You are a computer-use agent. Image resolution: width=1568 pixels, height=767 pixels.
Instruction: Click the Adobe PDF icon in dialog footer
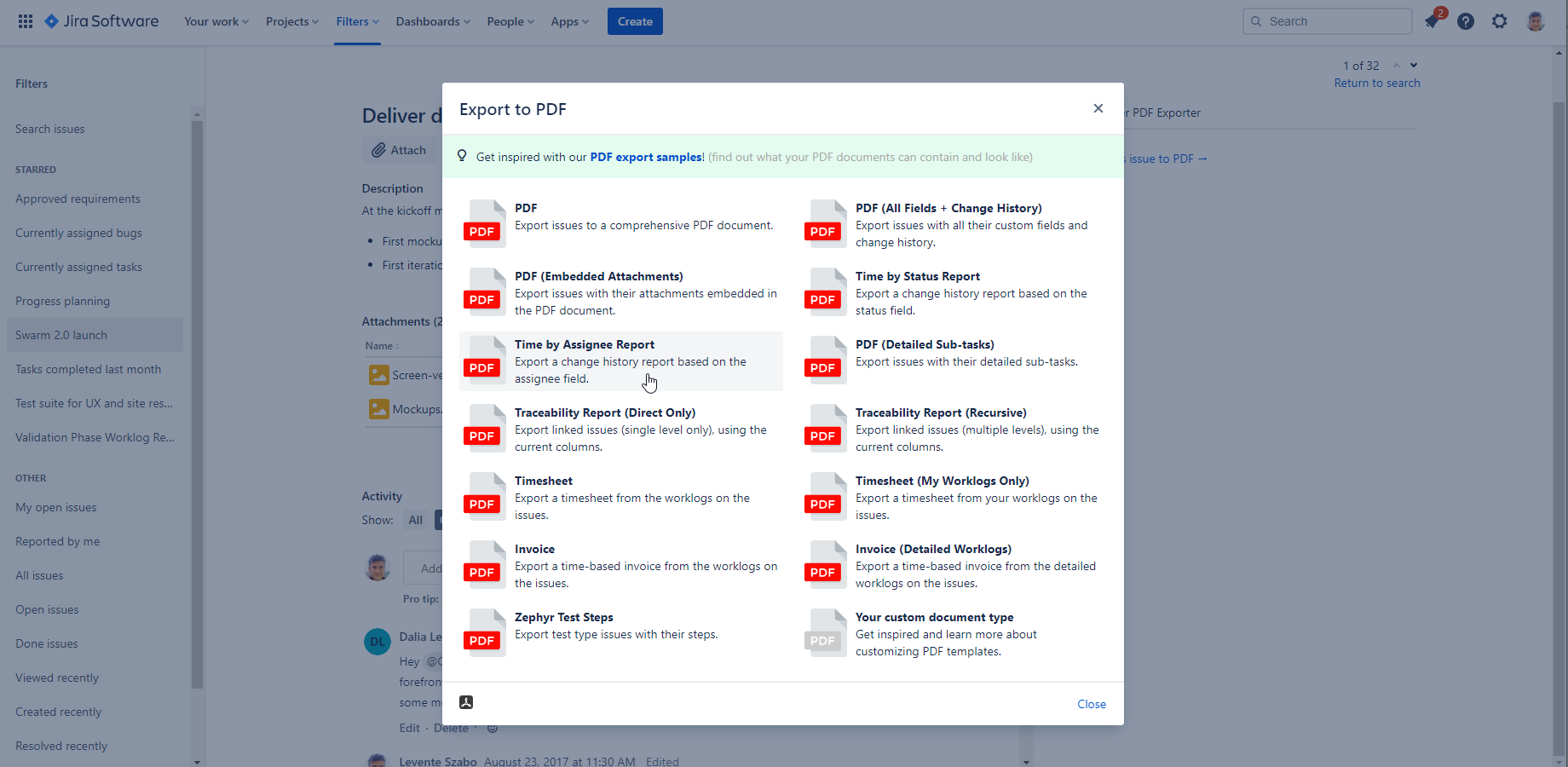click(x=466, y=702)
